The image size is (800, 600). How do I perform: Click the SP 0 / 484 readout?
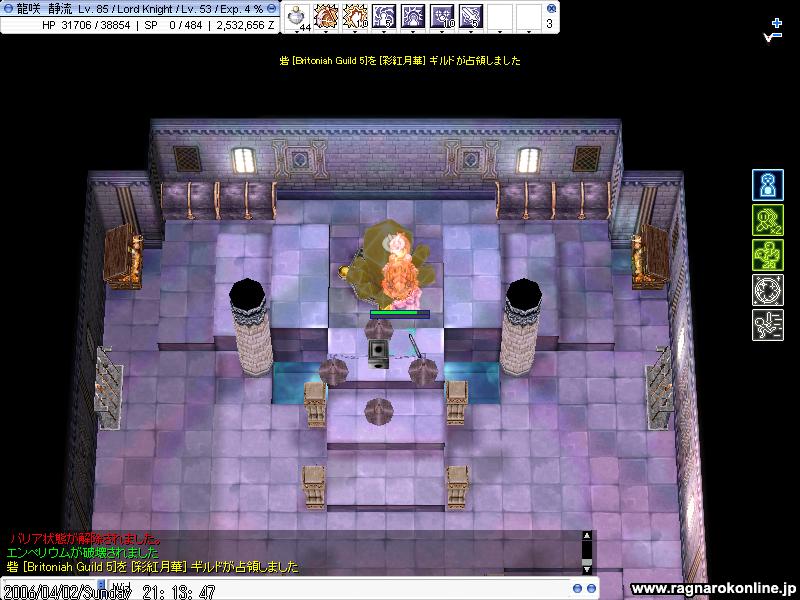pos(173,25)
